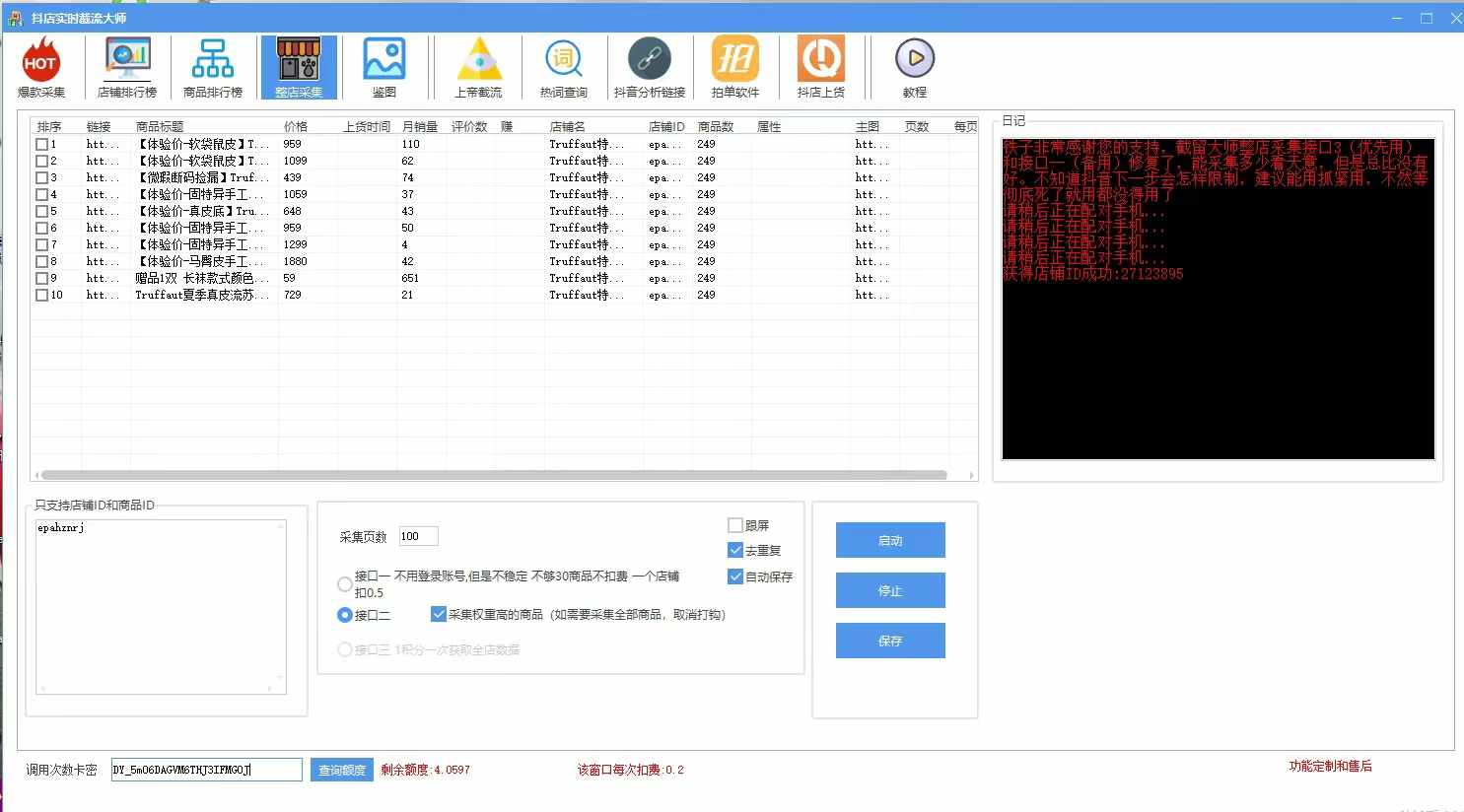Click the table's horizontal scrollbar
1464x812 pixels.
coord(494,475)
